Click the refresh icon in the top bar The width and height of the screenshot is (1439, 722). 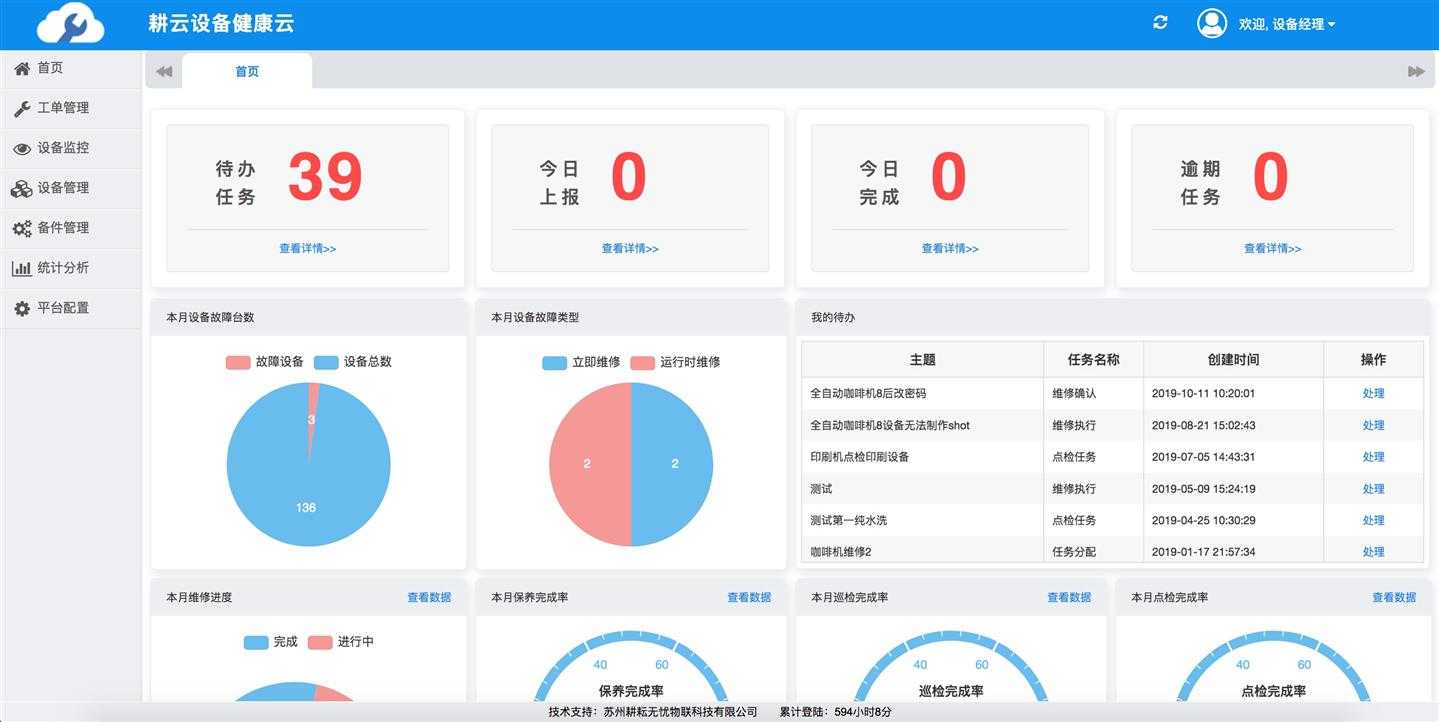[x=1159, y=22]
